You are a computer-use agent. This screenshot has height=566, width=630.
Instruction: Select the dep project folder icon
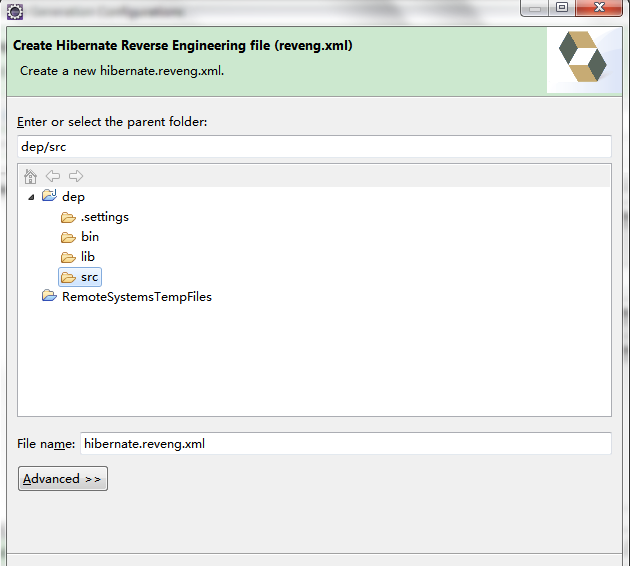pyautogui.click(x=49, y=196)
